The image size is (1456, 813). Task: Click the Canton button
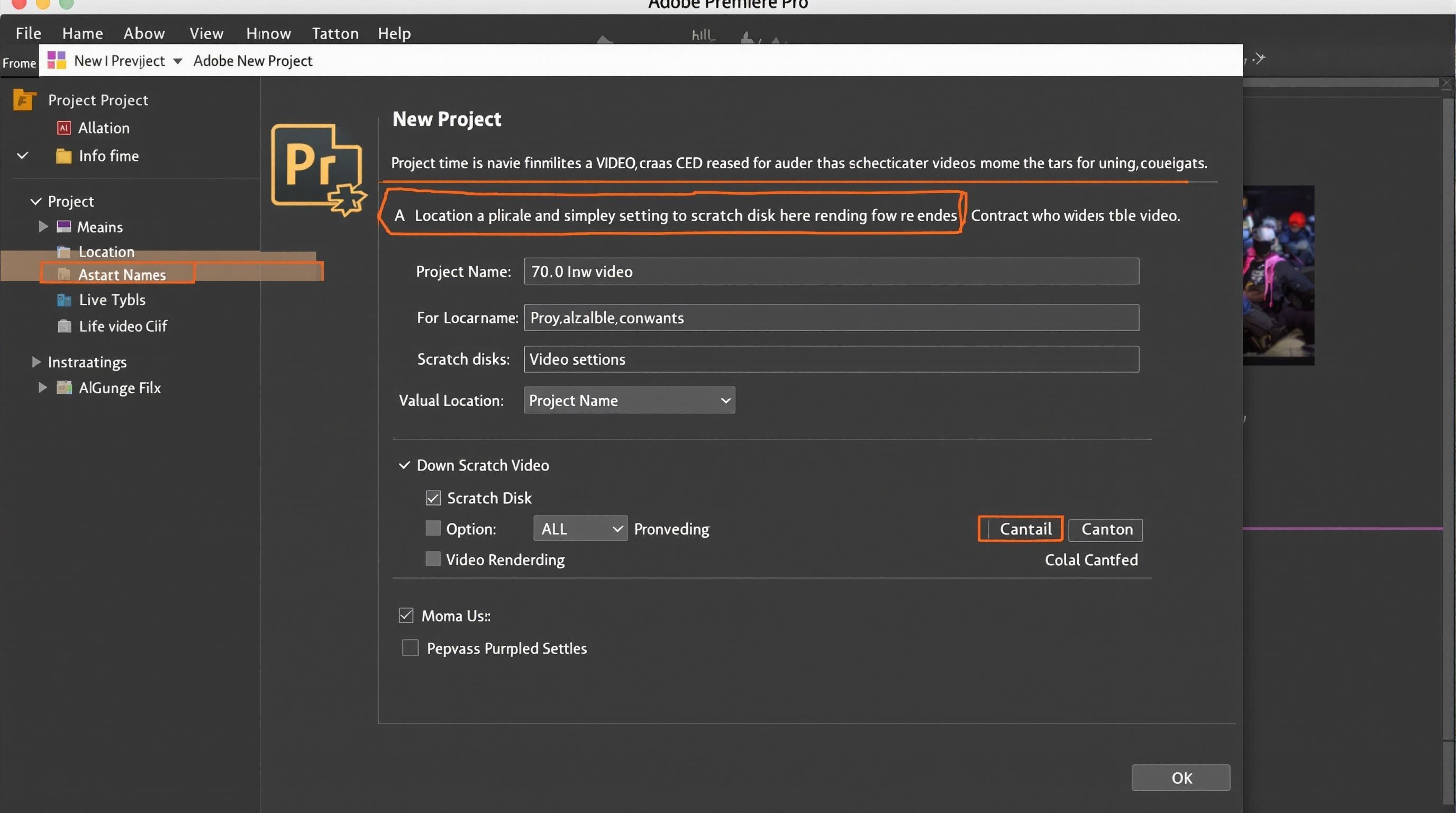1106,530
